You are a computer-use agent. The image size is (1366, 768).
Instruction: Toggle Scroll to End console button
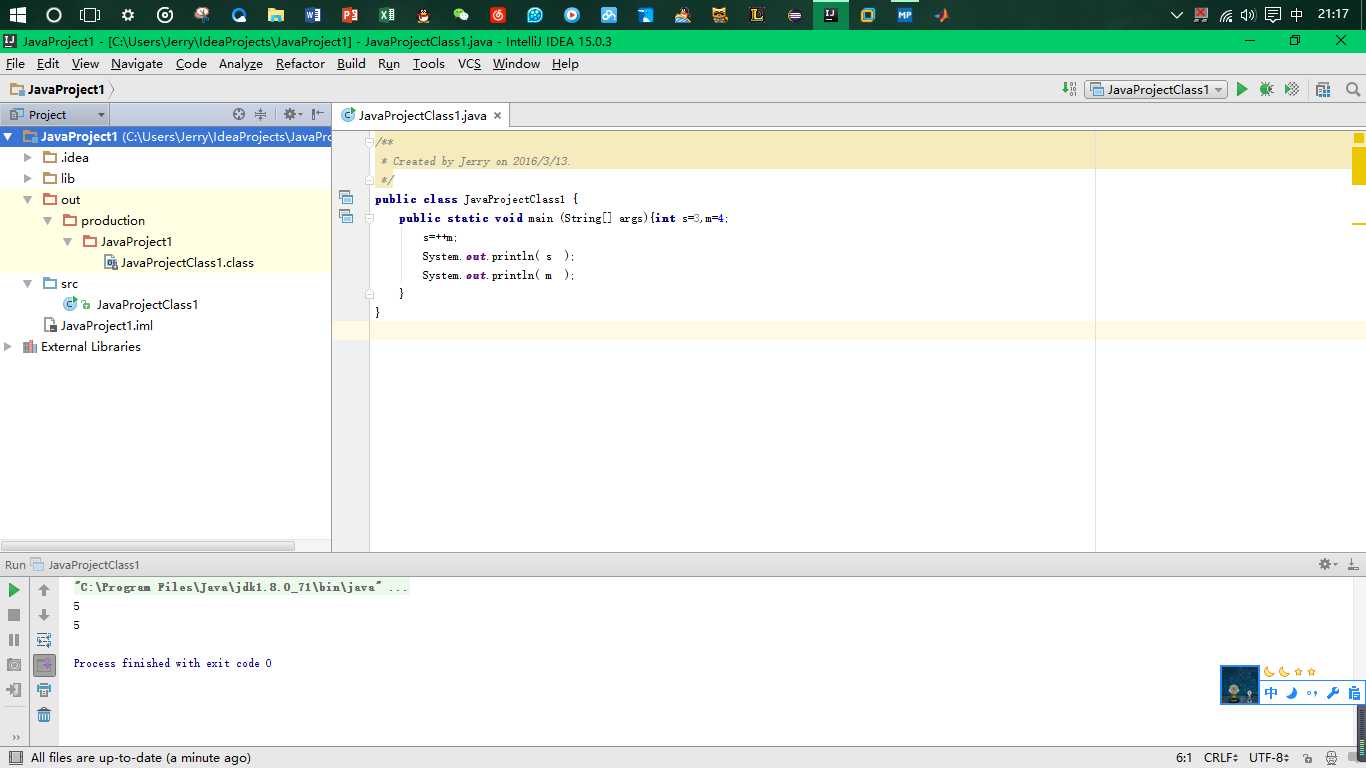pyautogui.click(x=44, y=665)
